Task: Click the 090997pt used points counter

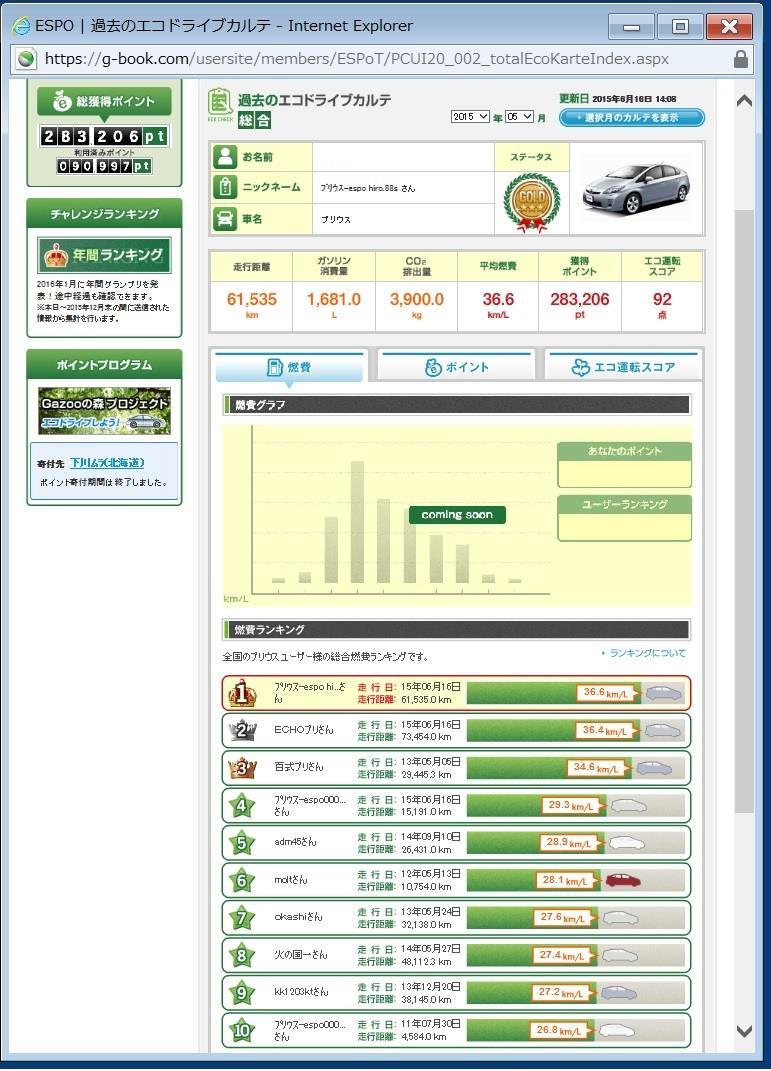Action: pyautogui.click(x=104, y=166)
